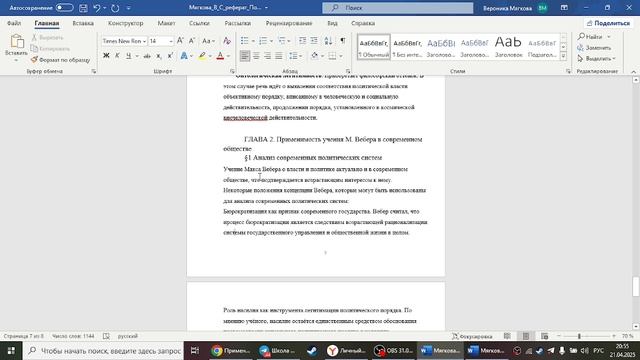This screenshot has height=360, width=640.
Task: Click word count in status bar
Action: pyautogui.click(x=73, y=336)
